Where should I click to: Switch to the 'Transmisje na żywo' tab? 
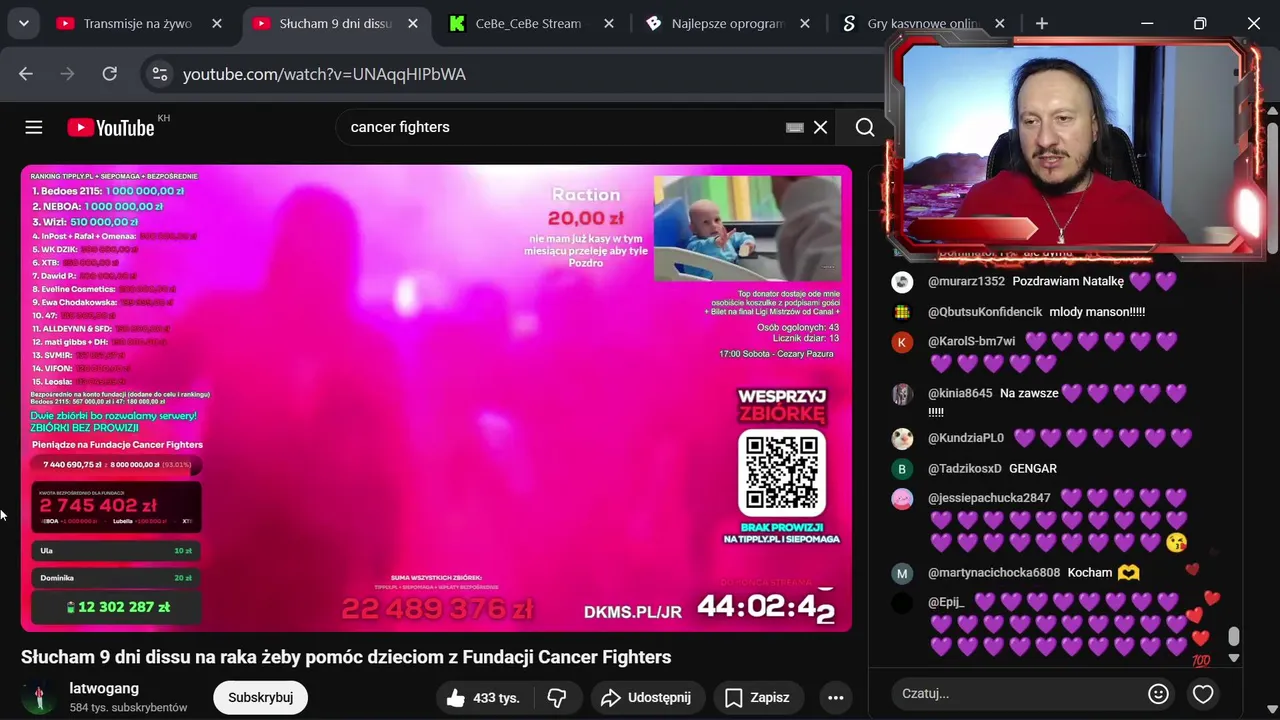(x=139, y=23)
